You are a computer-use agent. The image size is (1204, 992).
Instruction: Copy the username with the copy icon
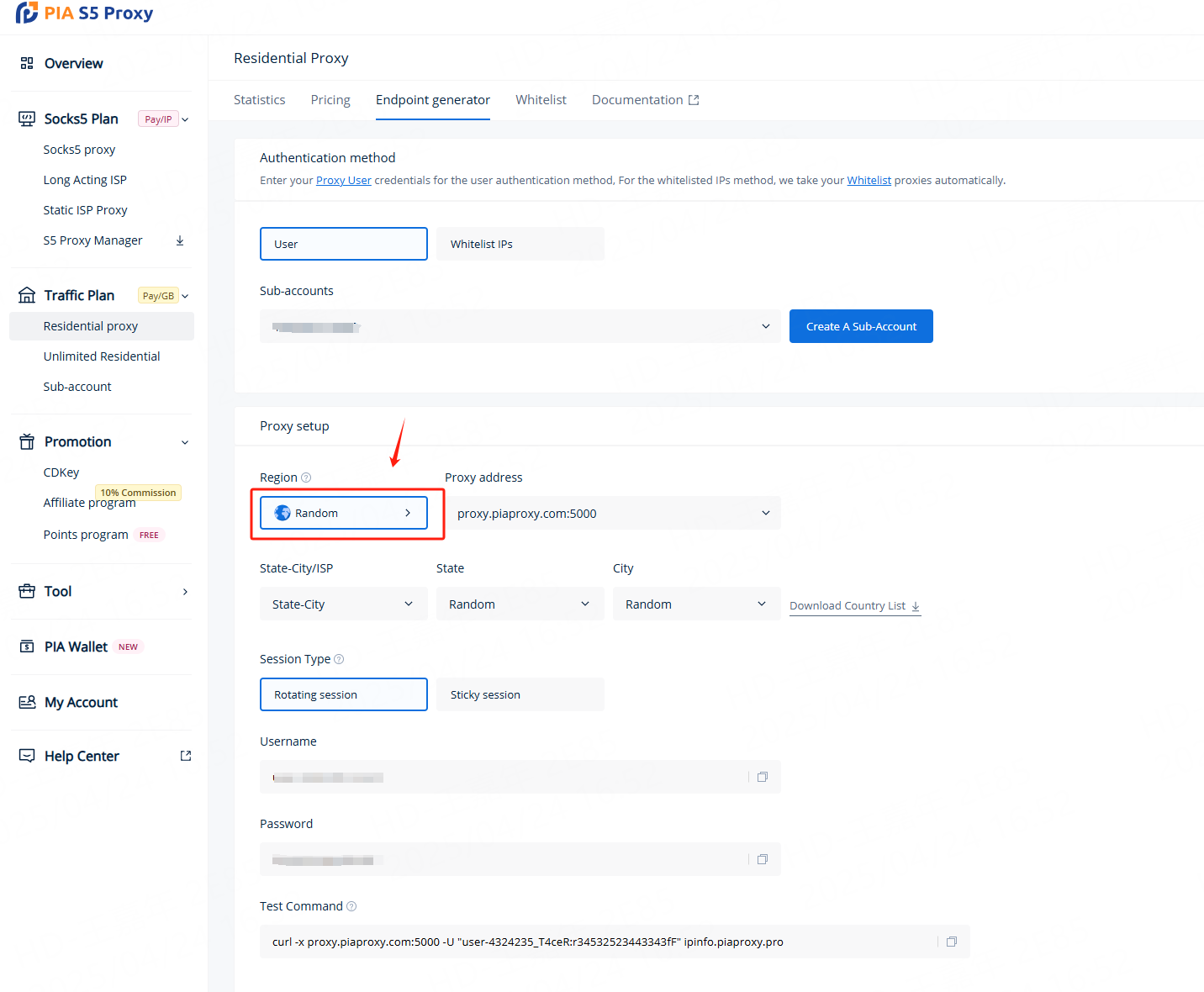coord(763,777)
